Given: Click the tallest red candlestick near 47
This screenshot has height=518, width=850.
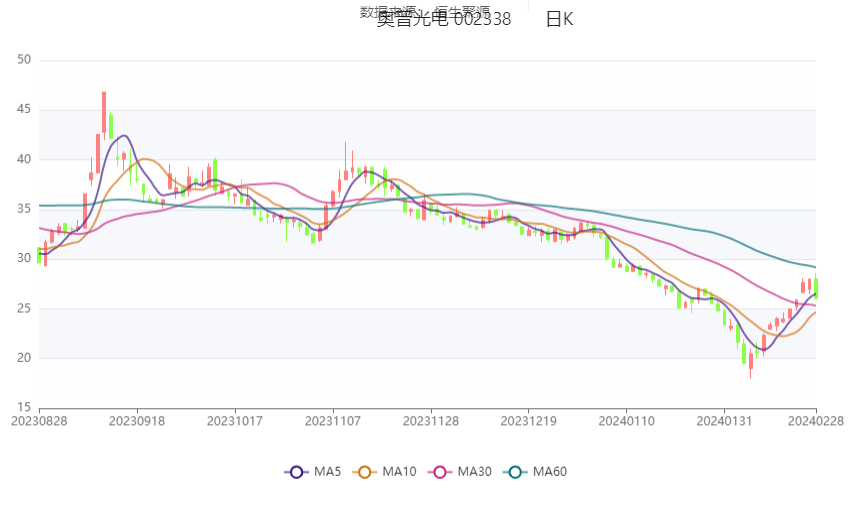Looking at the screenshot, I should [104, 114].
